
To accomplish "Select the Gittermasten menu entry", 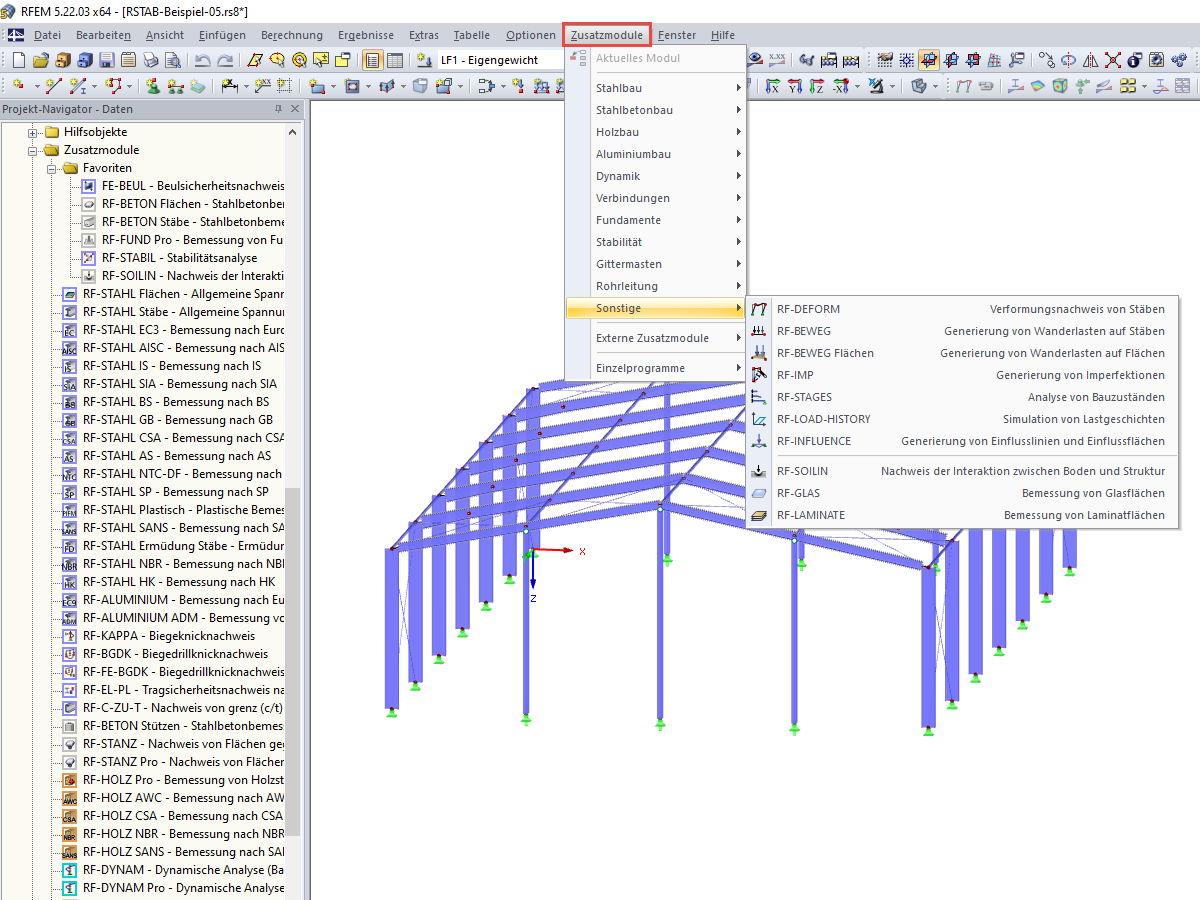I will [x=655, y=264].
